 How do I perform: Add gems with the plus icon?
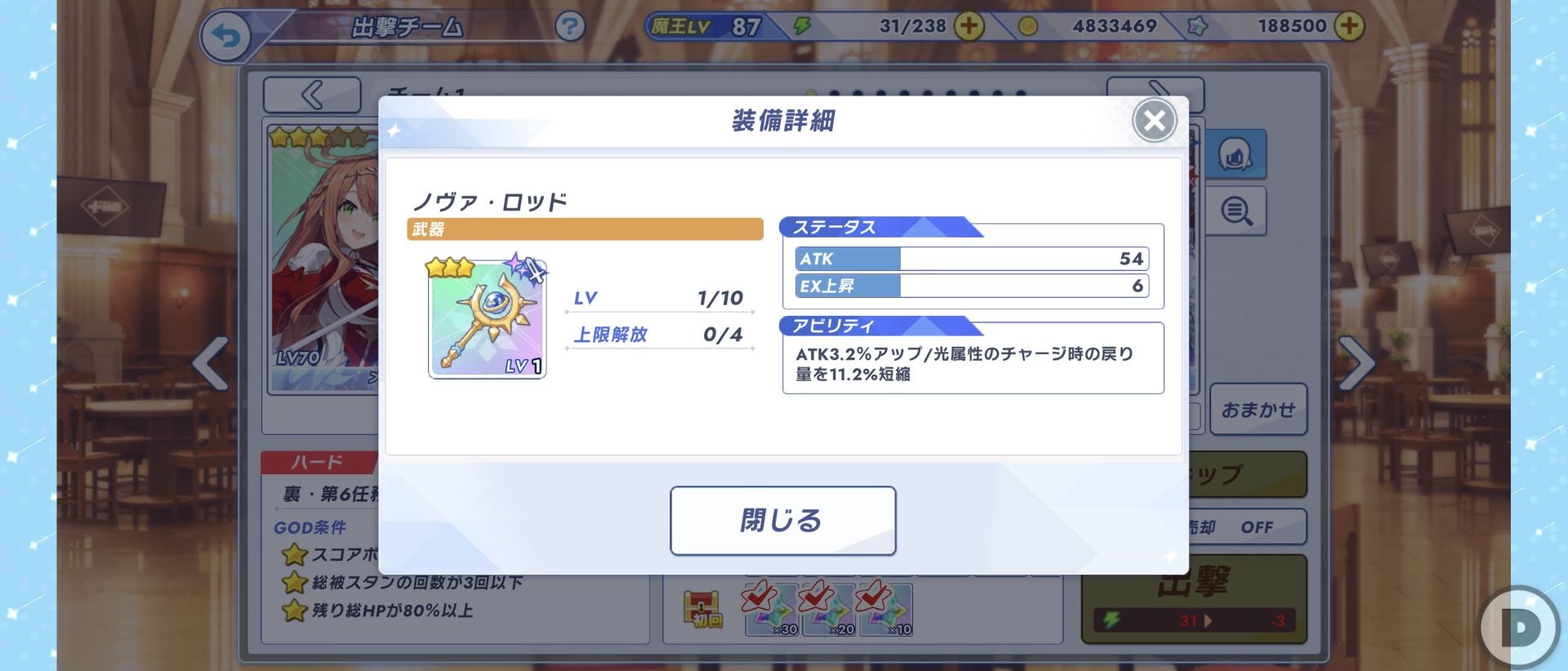click(x=1348, y=26)
